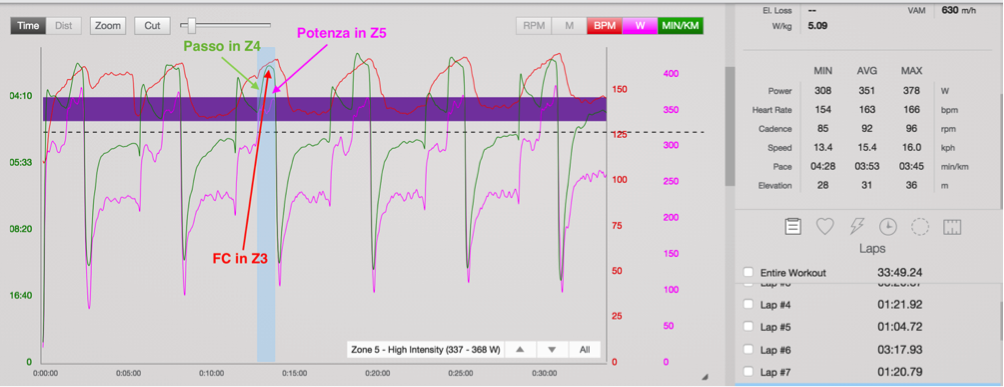
Task: Toggle the BPM heart rate series
Action: 603,26
